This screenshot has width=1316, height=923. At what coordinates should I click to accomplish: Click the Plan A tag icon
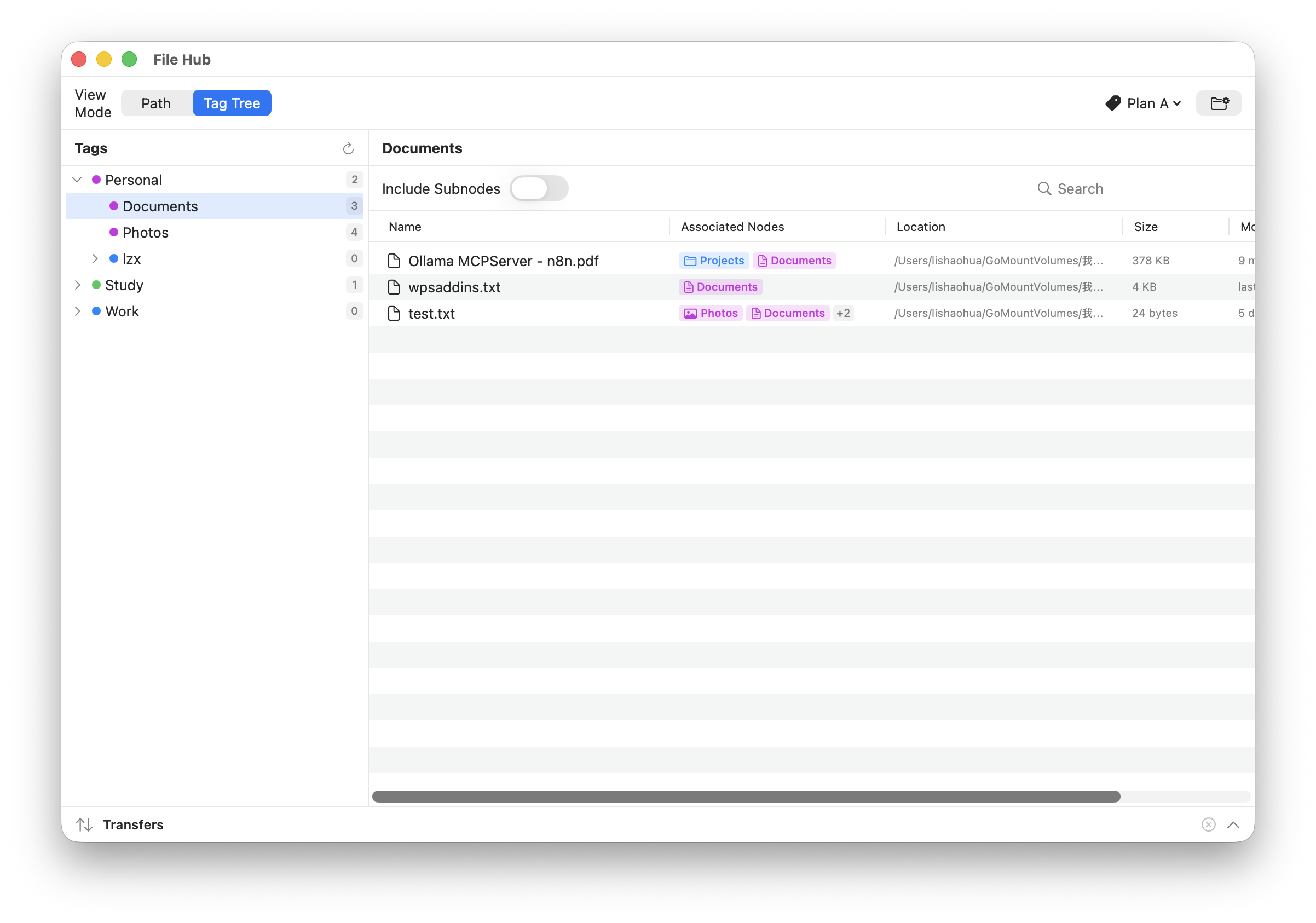1113,103
